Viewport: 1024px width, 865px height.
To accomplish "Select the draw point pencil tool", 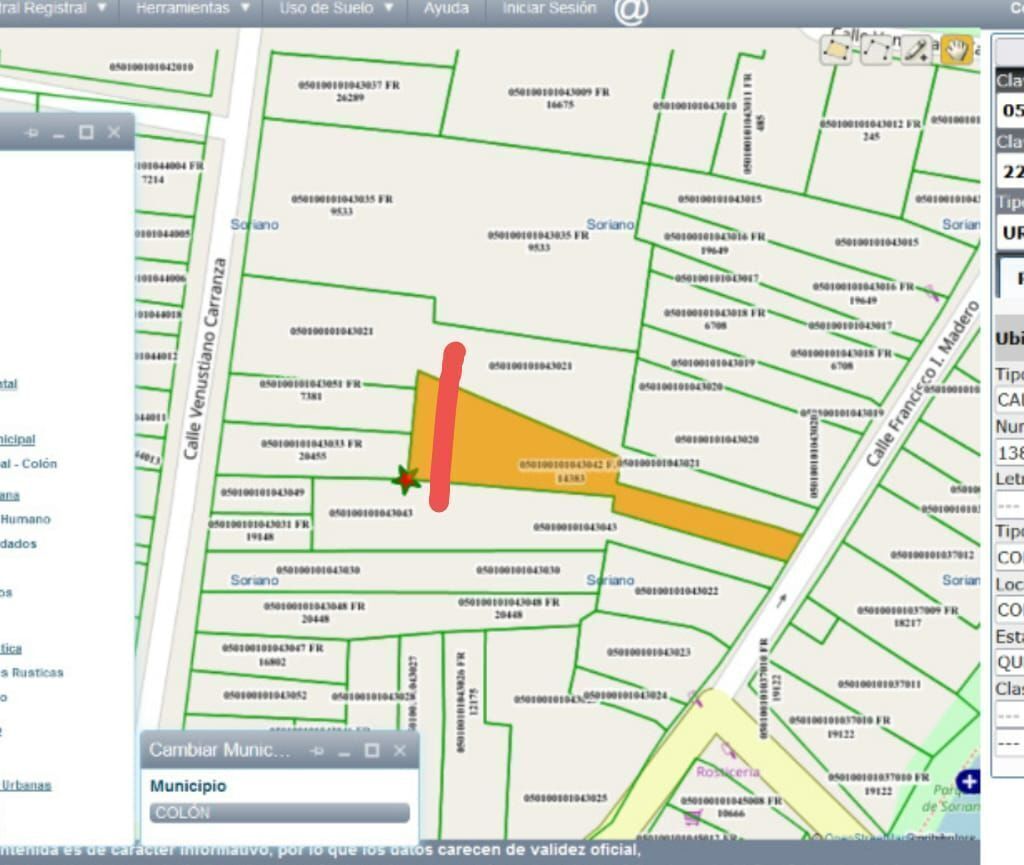I will [x=916, y=50].
